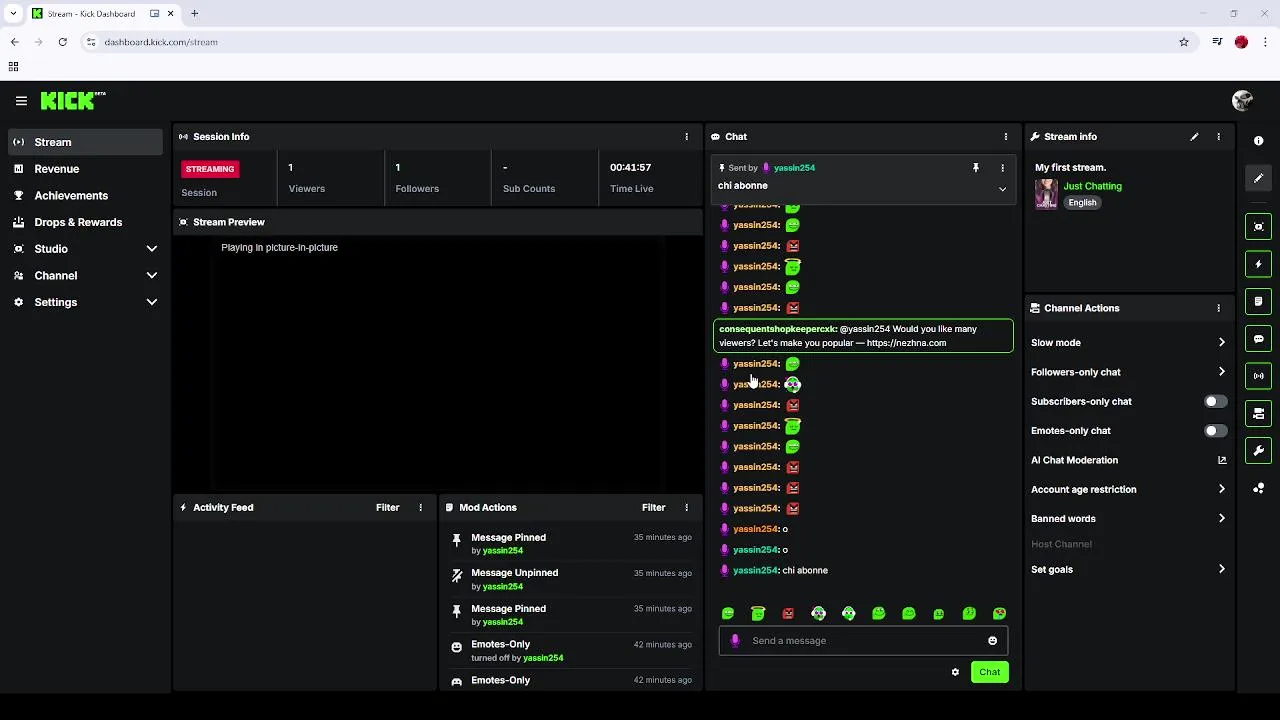Image resolution: width=1280 pixels, height=720 pixels.
Task: Expand Account age restriction settings
Action: 1128,490
